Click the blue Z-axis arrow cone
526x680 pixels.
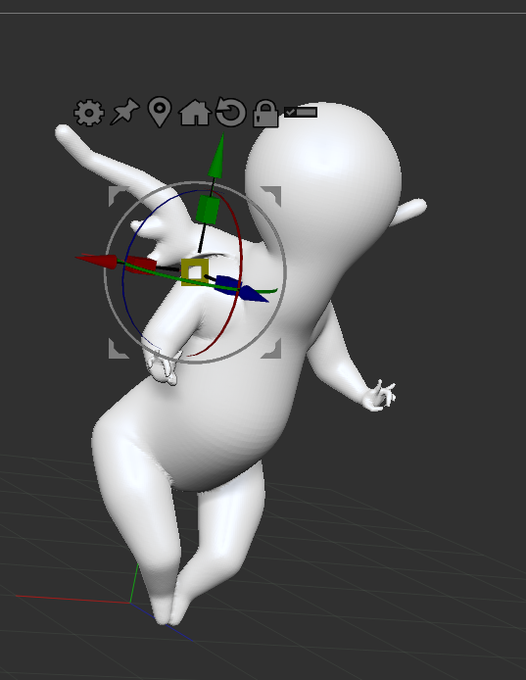click(x=252, y=294)
